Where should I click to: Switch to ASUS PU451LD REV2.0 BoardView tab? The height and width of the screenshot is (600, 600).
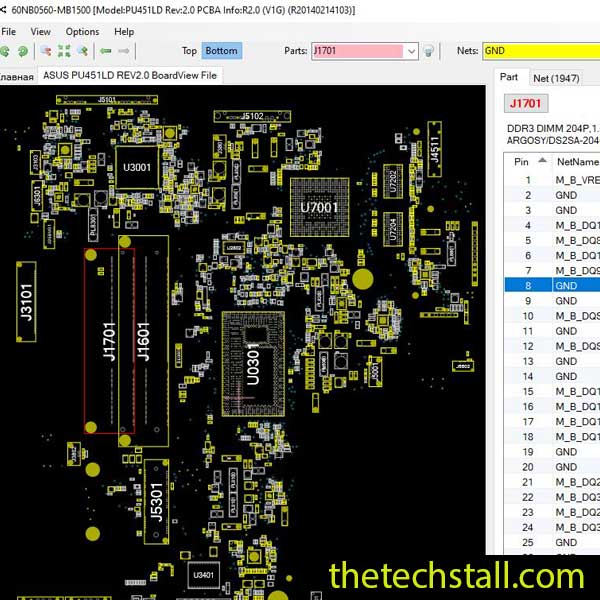click(130, 75)
